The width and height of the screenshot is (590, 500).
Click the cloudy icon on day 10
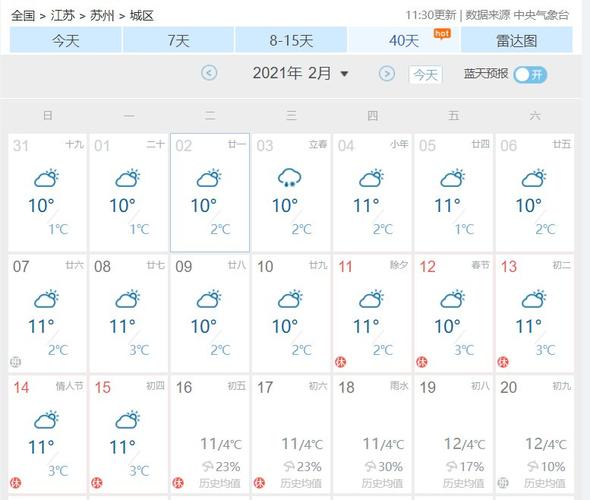pos(290,299)
